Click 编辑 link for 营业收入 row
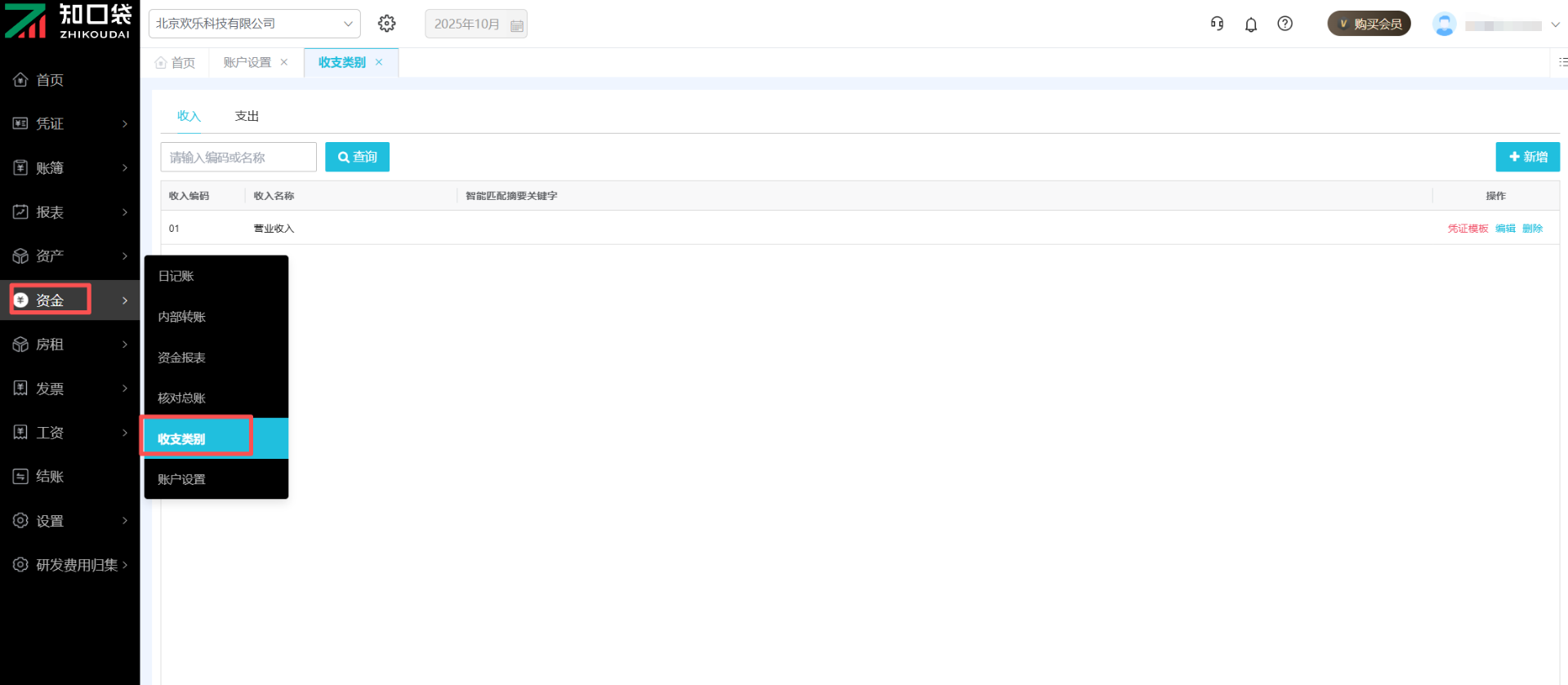 [1505, 229]
